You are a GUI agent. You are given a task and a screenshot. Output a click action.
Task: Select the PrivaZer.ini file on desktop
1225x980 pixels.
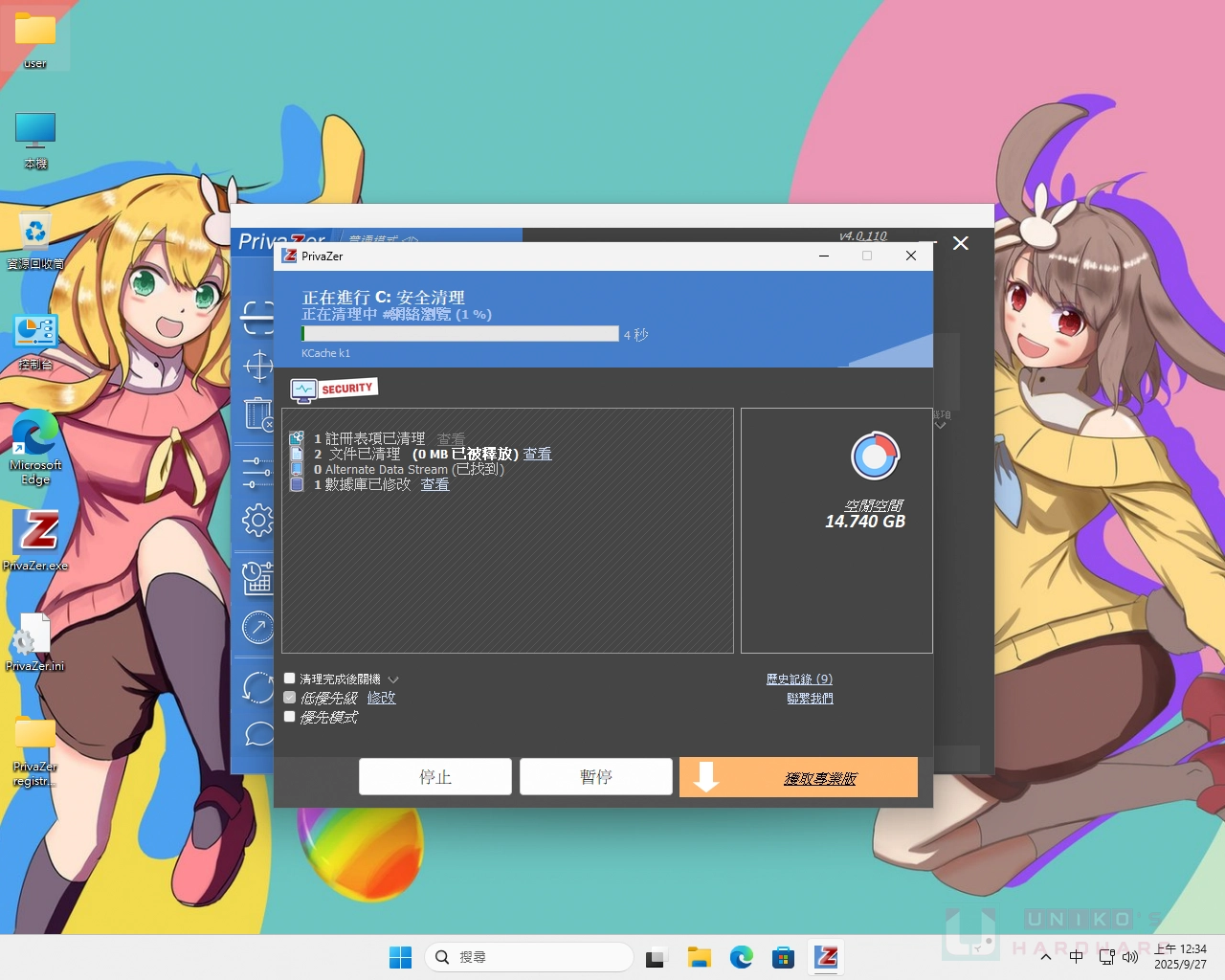35,642
